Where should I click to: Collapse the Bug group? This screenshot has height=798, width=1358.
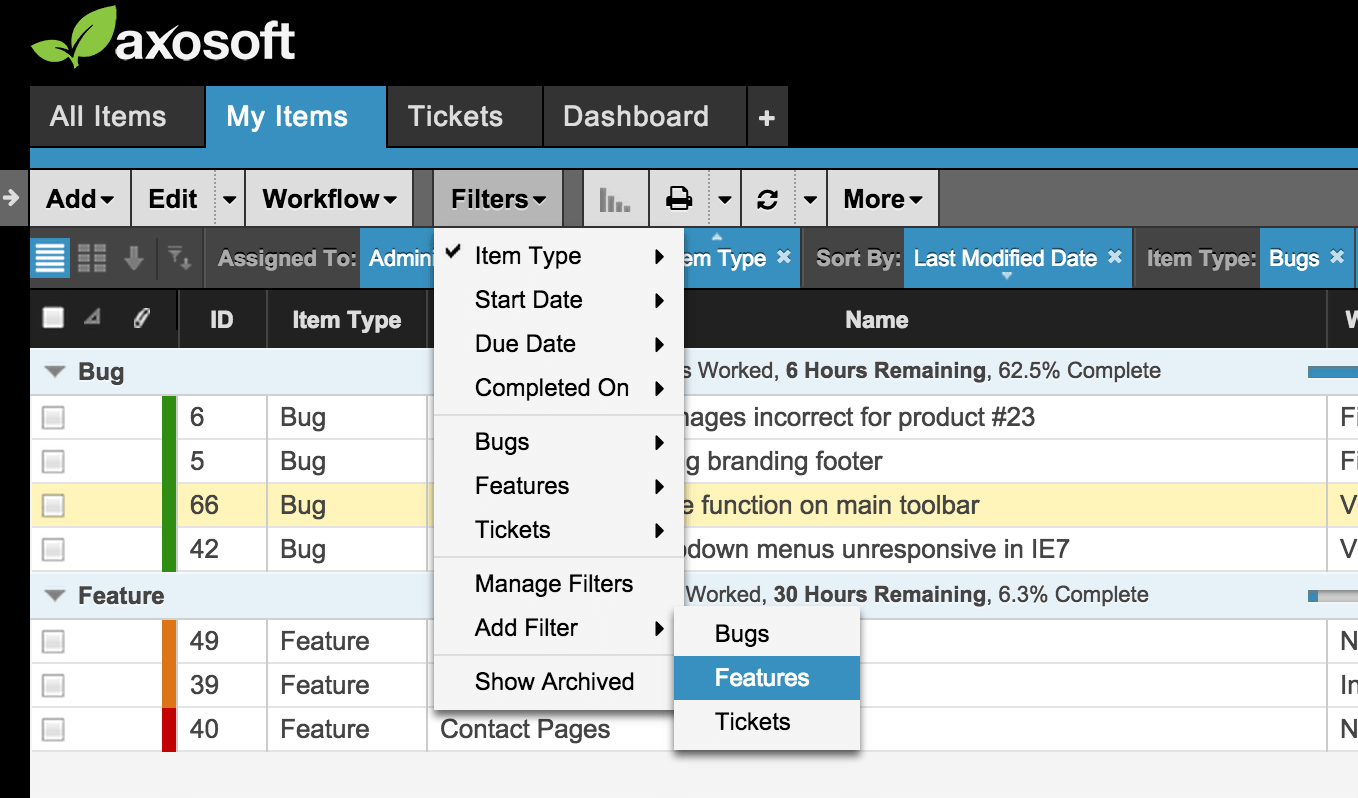56,373
